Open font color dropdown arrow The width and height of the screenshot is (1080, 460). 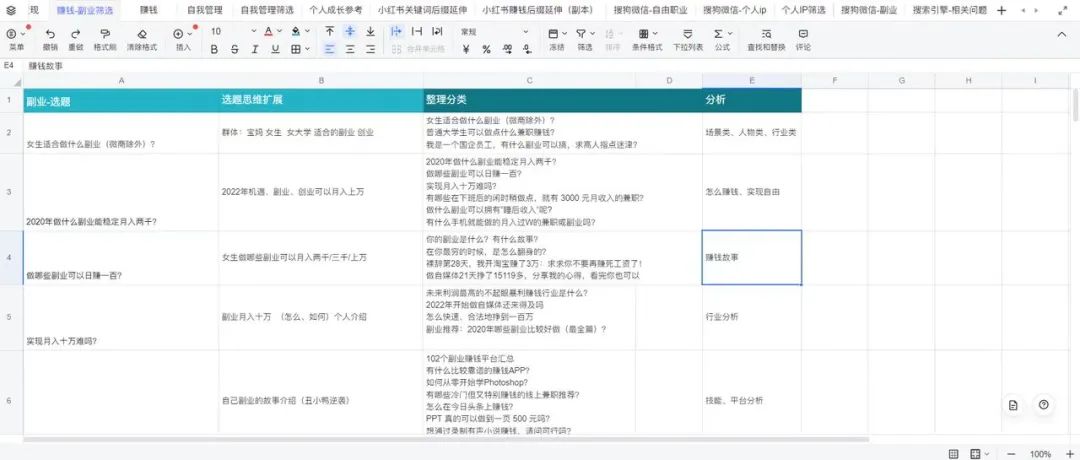[x=280, y=32]
